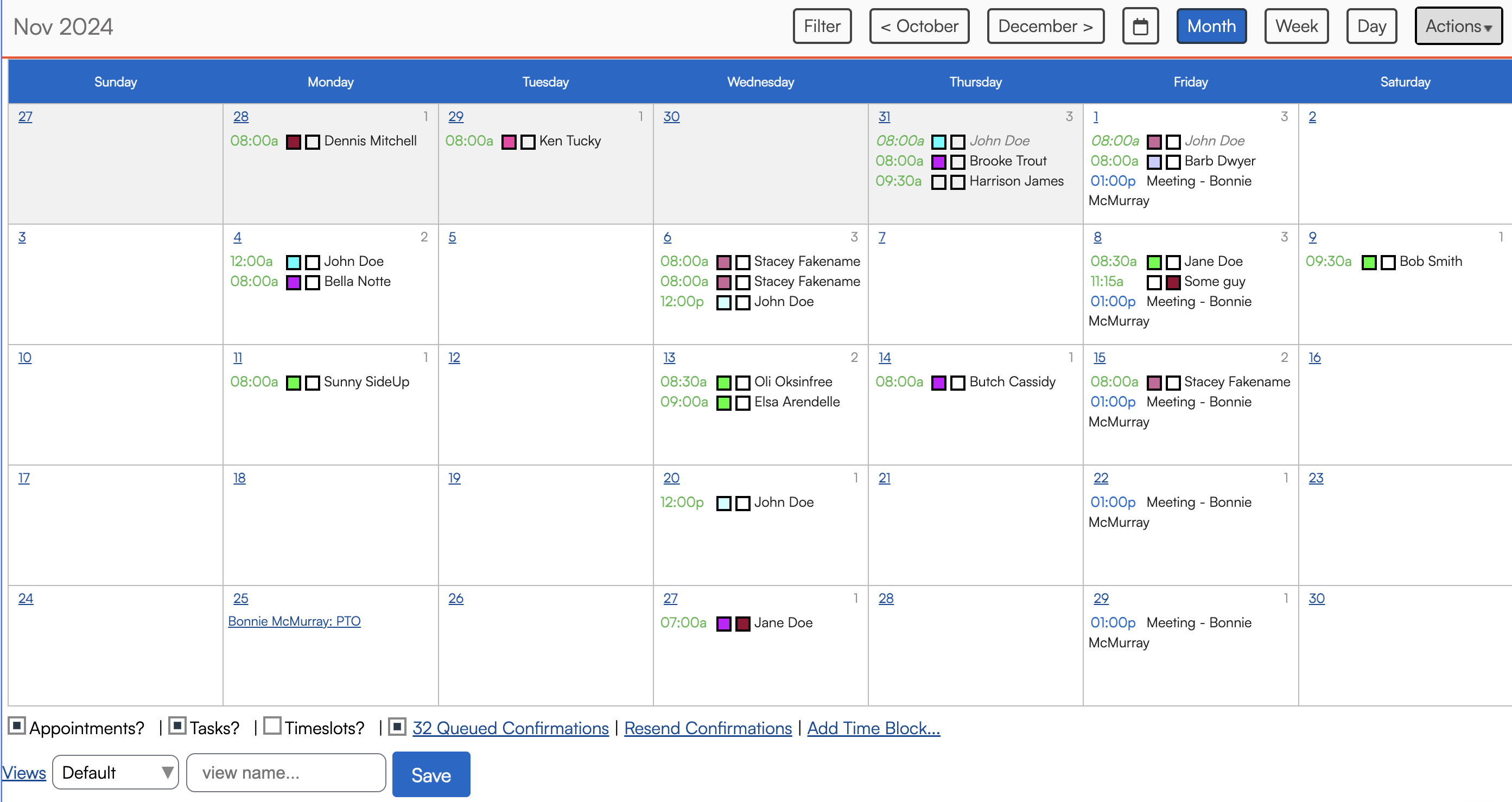Click the dark red box beside Some guy
1512x802 pixels.
1173,283
